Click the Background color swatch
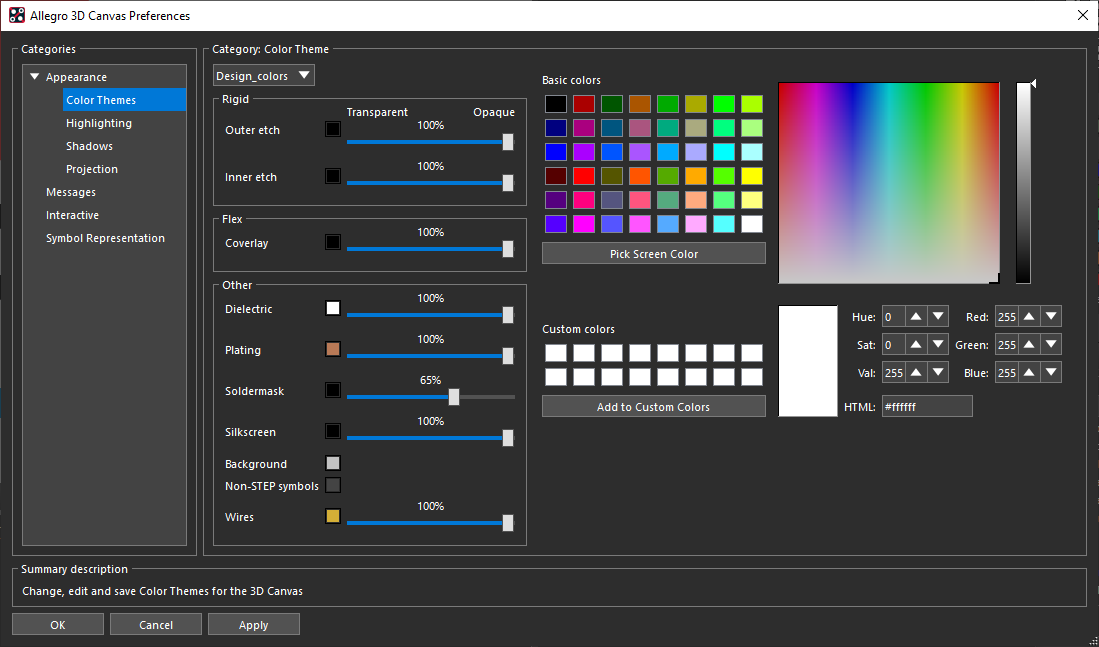The image size is (1099, 647). [x=333, y=463]
